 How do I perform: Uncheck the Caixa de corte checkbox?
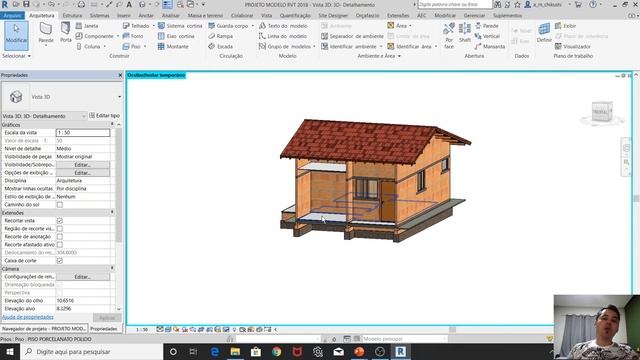[60, 260]
